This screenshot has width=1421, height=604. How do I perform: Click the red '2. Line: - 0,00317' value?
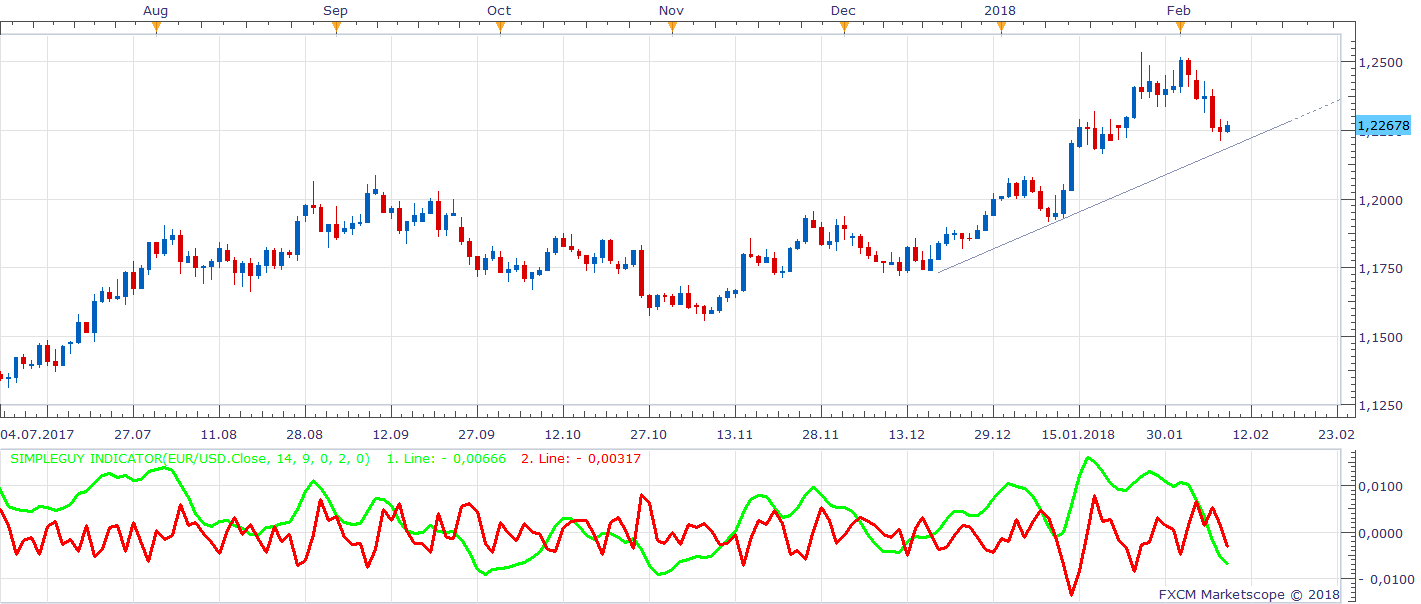[581, 459]
